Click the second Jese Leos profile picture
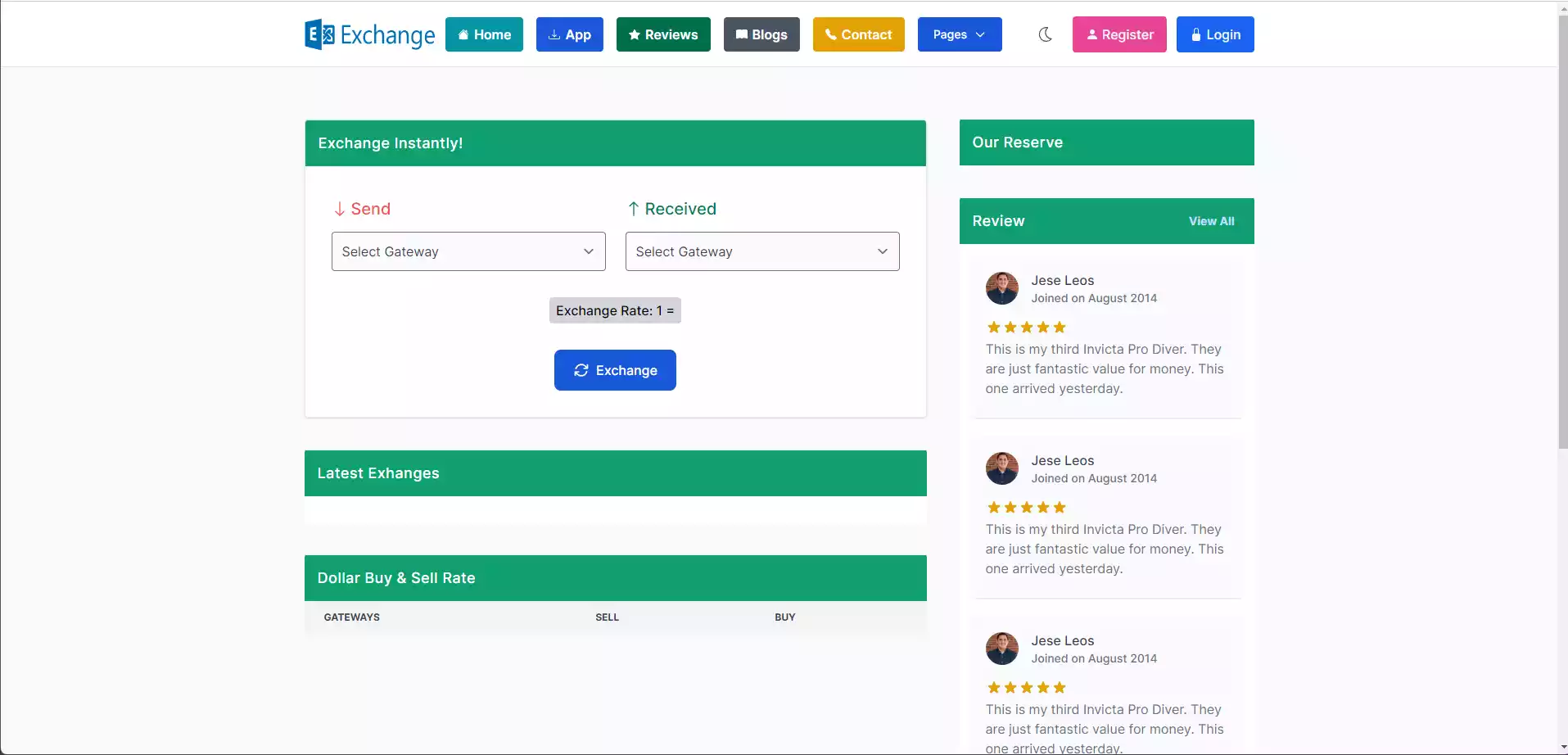The width and height of the screenshot is (1568, 755). (x=1001, y=468)
